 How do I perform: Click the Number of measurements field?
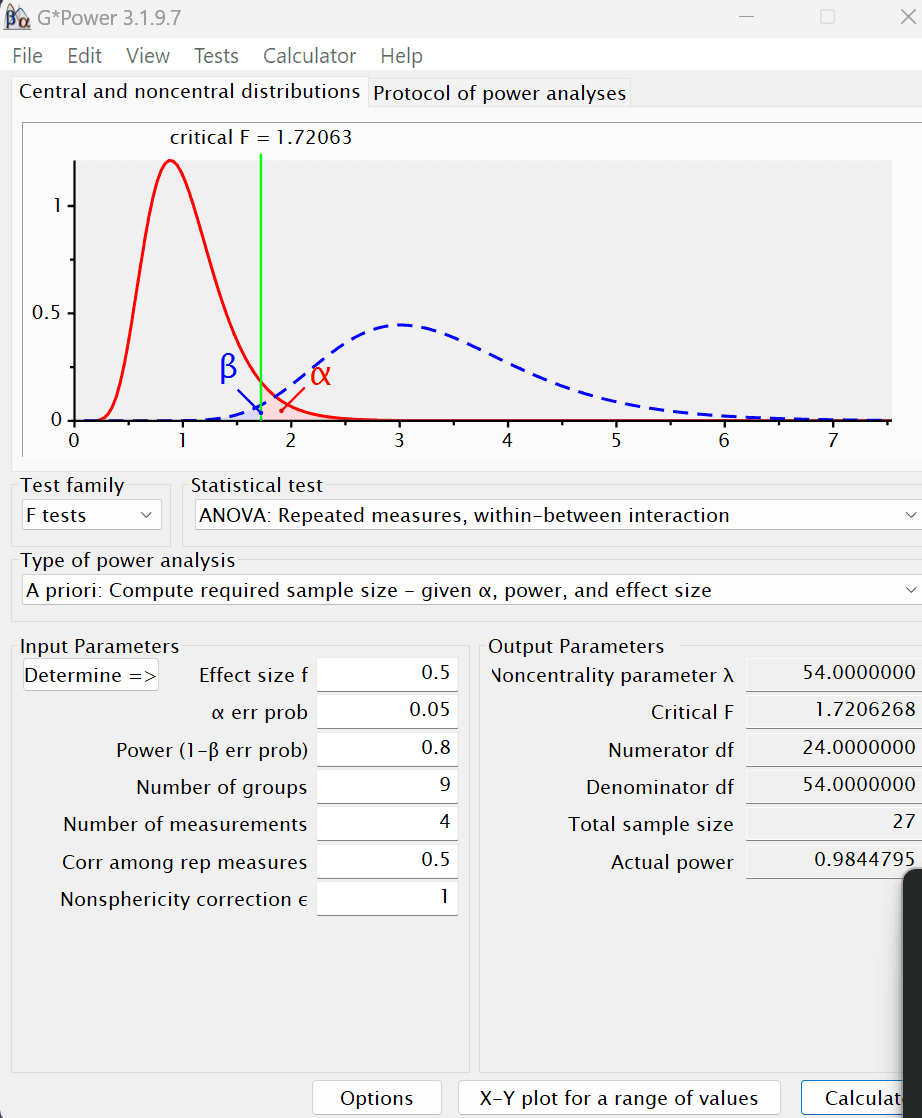click(387, 823)
